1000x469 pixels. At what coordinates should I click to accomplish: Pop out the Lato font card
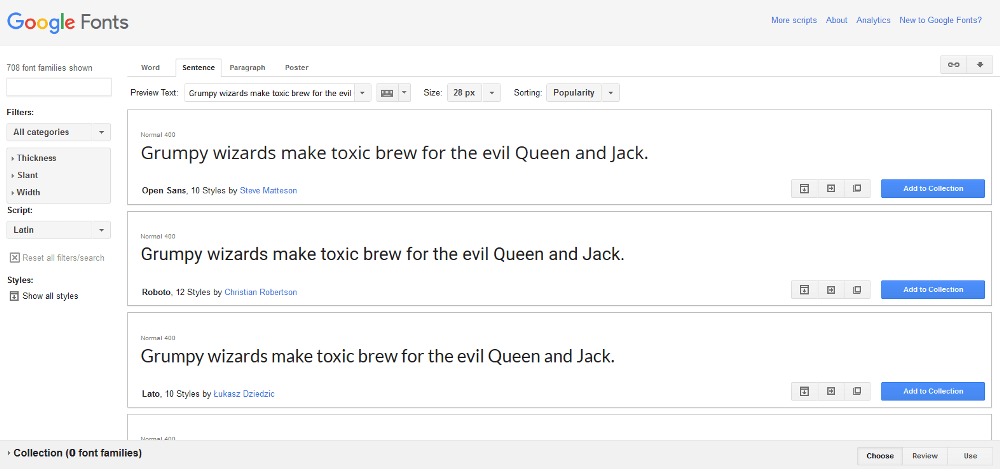click(x=857, y=391)
